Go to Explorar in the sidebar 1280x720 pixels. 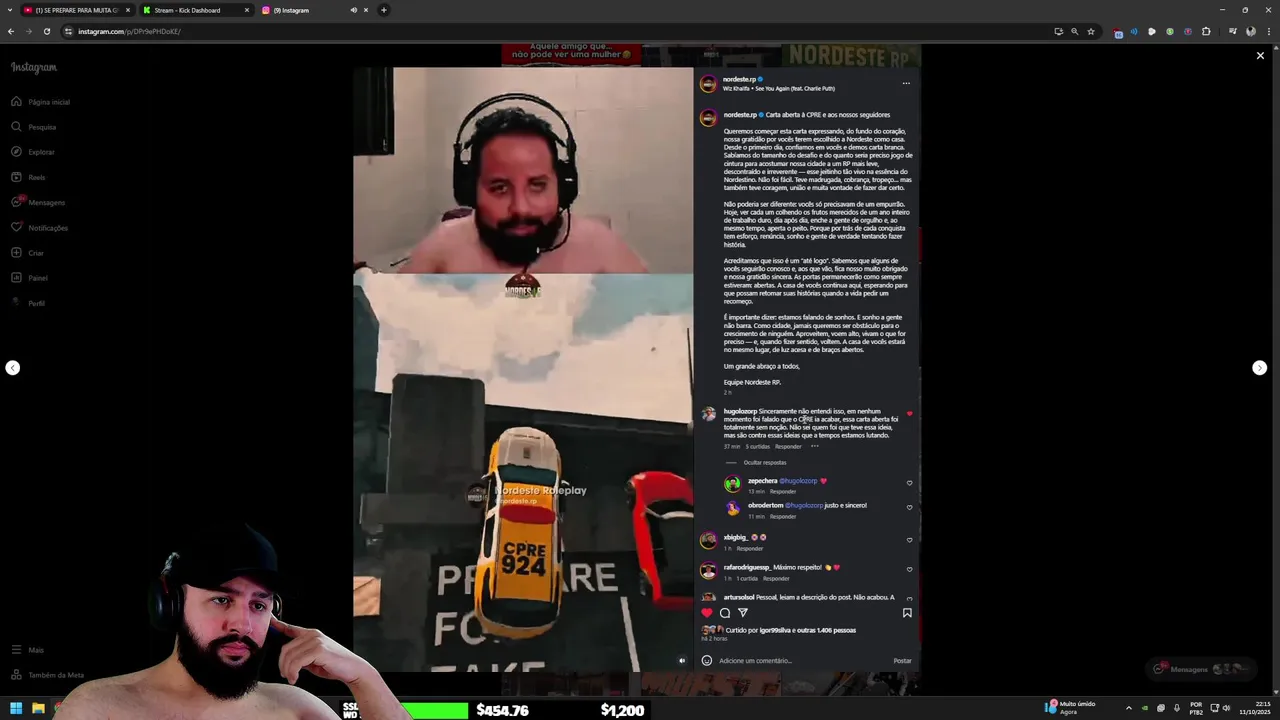click(x=33, y=152)
